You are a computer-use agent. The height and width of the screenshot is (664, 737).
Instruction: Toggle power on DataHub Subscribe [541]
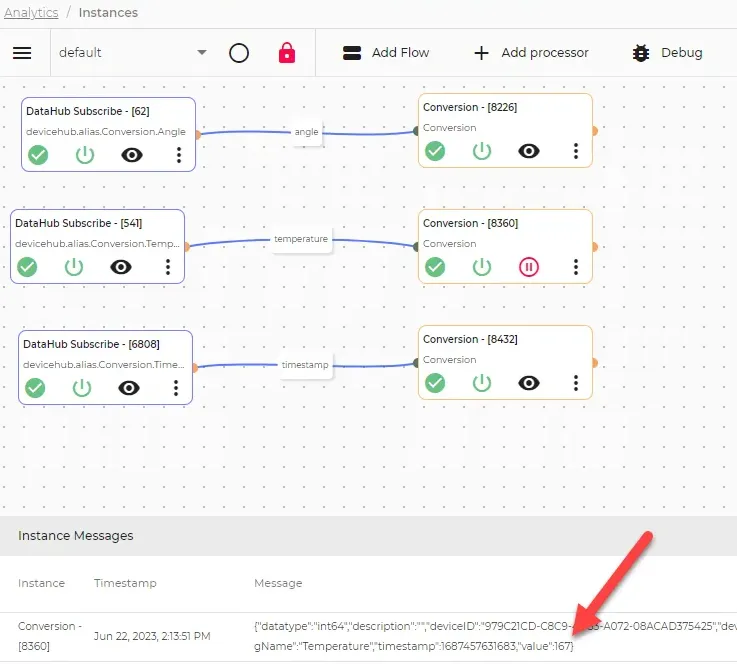pos(74,267)
